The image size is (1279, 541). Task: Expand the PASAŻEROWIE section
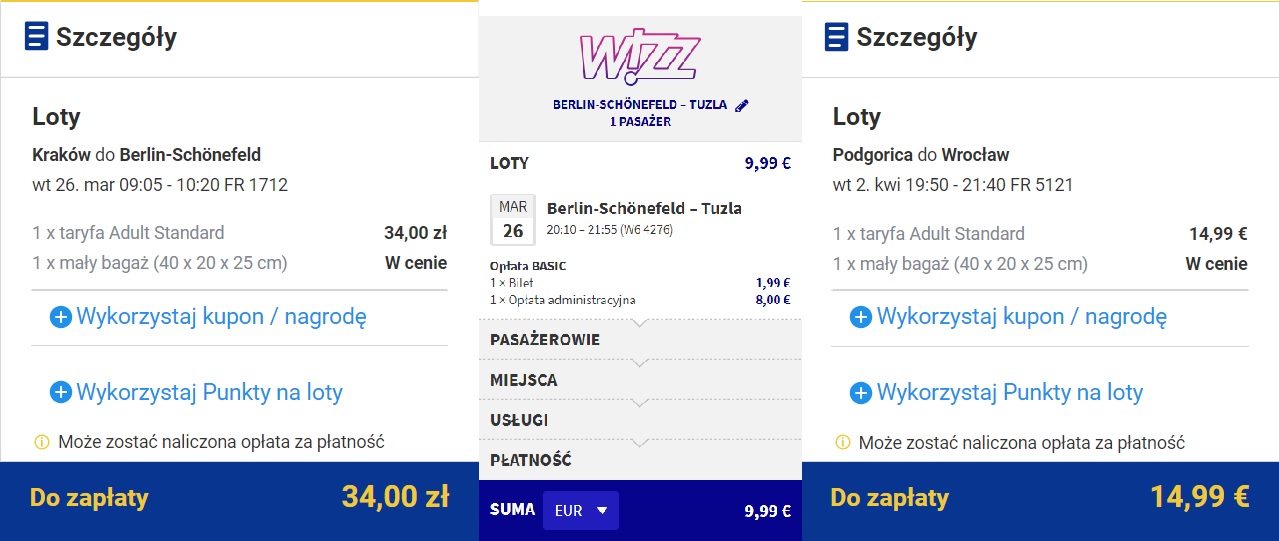[x=640, y=340]
